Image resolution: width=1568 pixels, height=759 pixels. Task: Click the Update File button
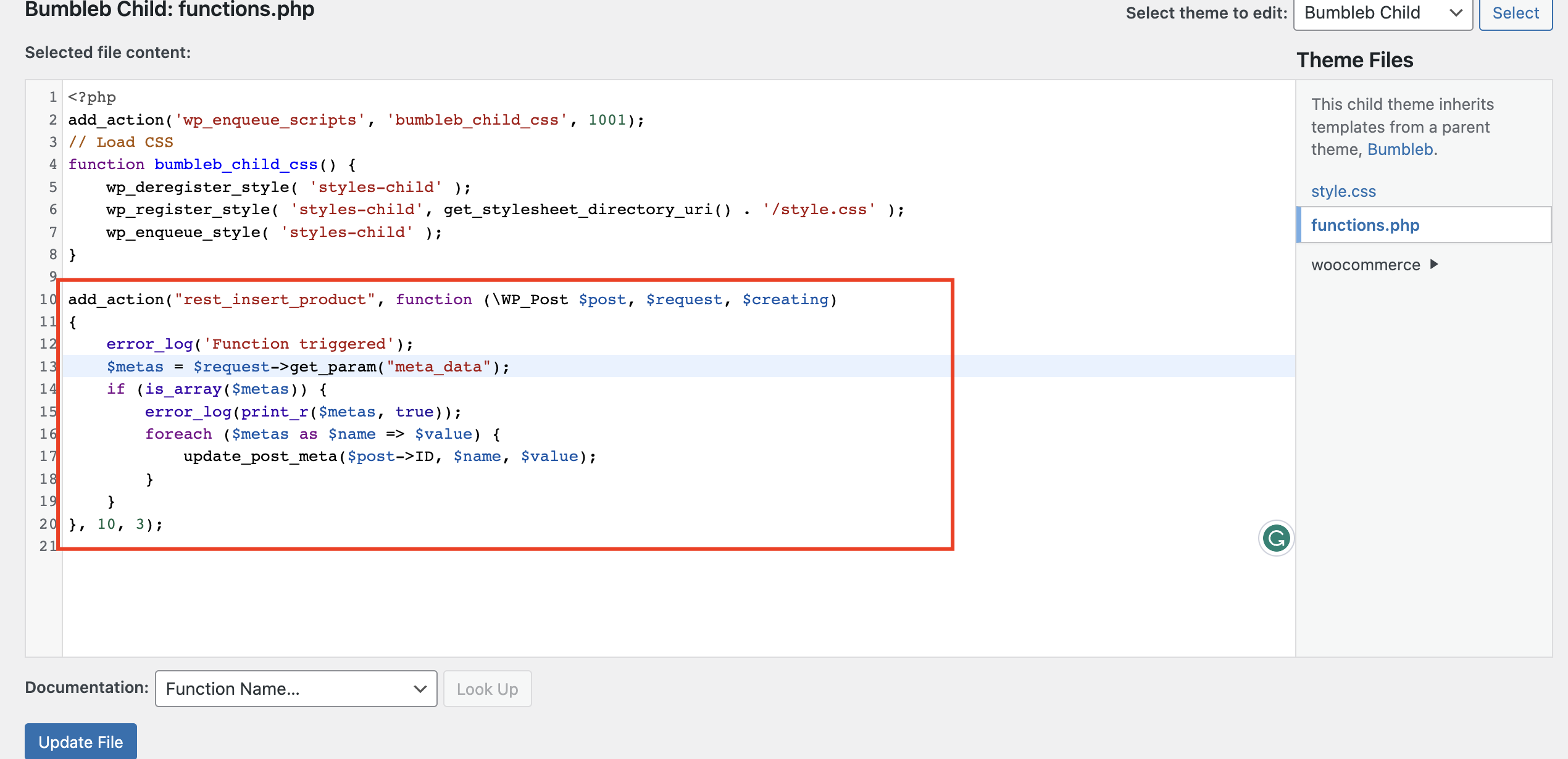pyautogui.click(x=81, y=741)
